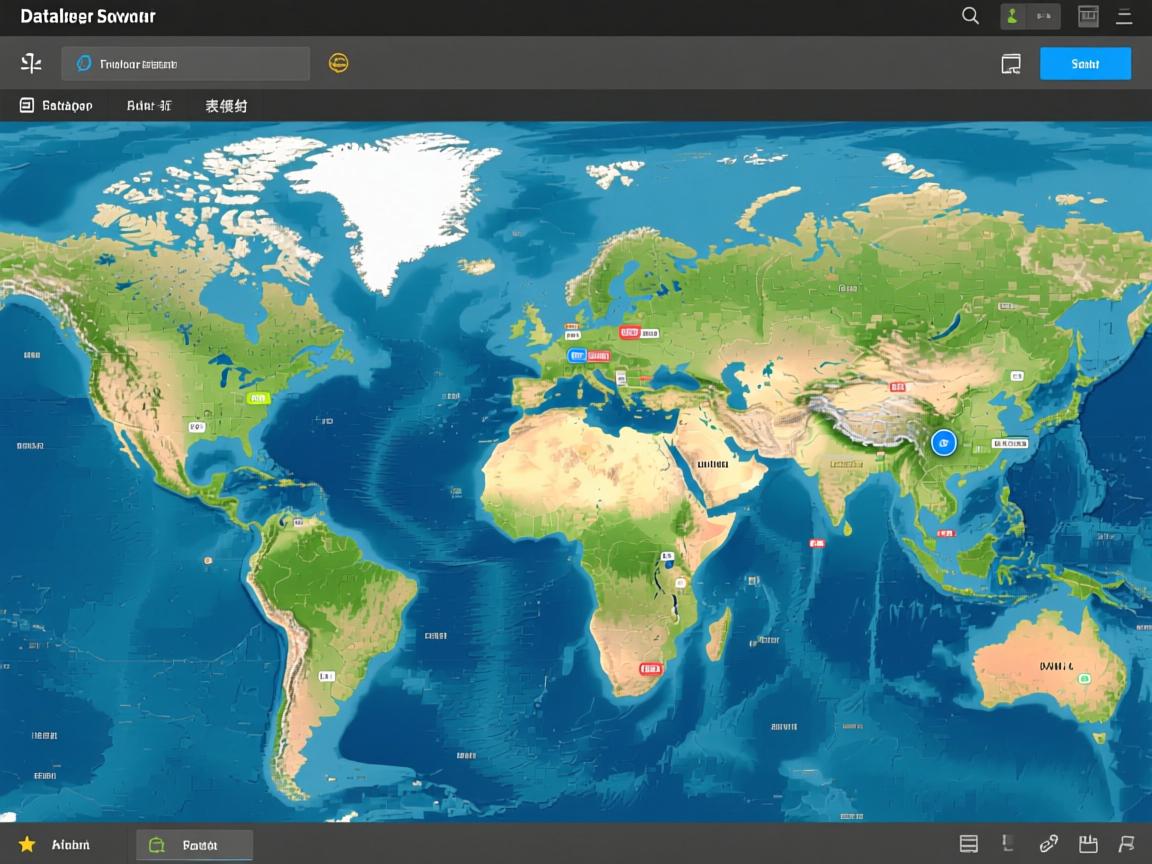Screen dimensions: 1152x864
Task: Select the bottom tab with green icon
Action: 194,845
